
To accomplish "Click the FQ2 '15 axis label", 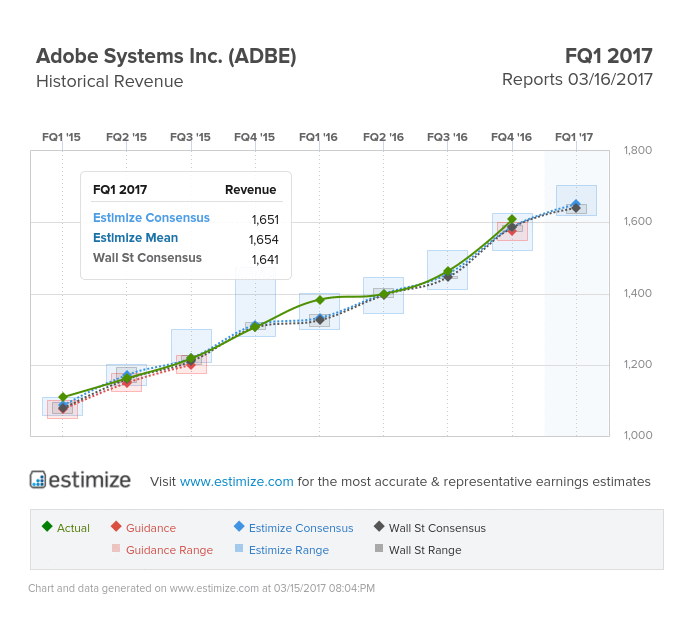I will [126, 137].
